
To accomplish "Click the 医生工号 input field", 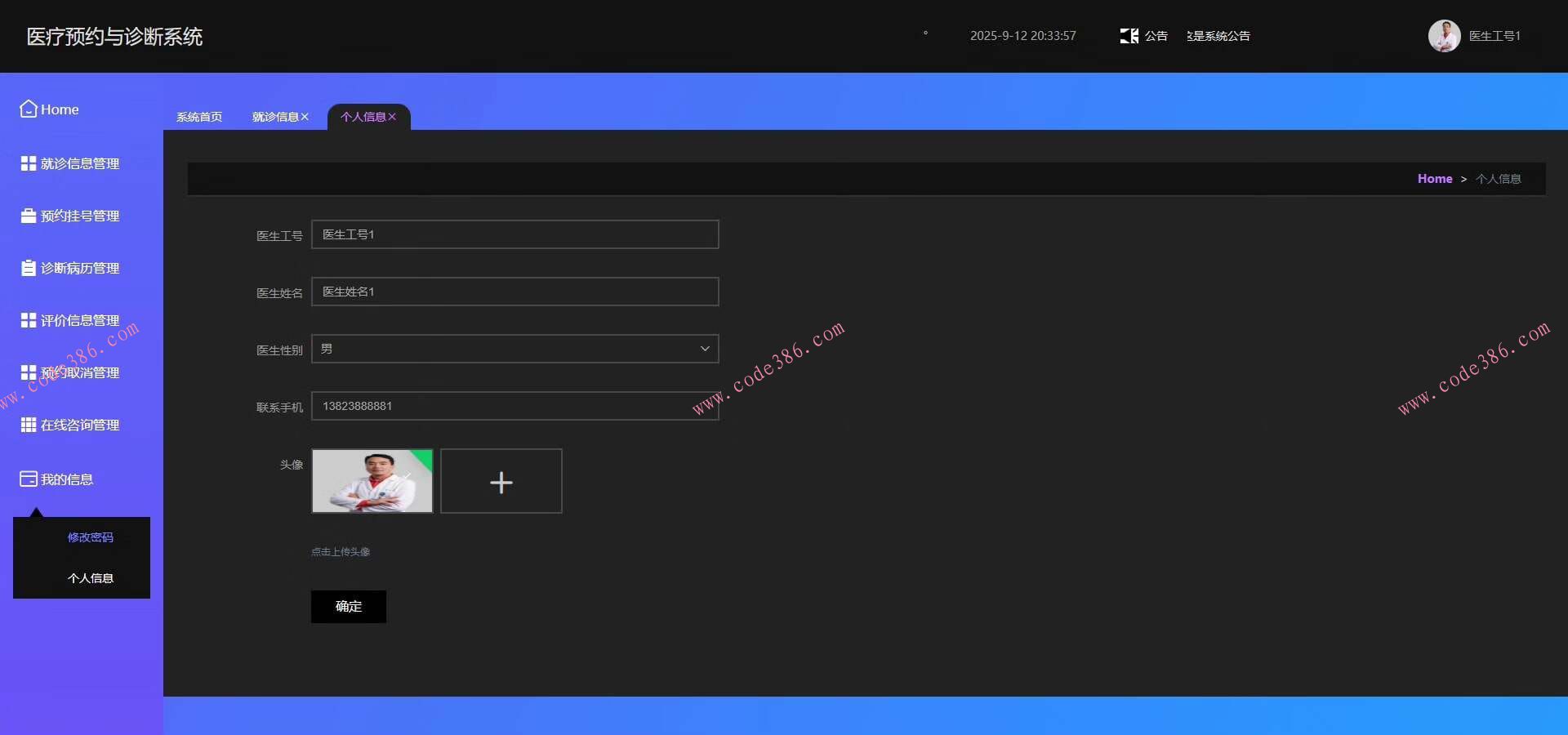I will (x=515, y=234).
